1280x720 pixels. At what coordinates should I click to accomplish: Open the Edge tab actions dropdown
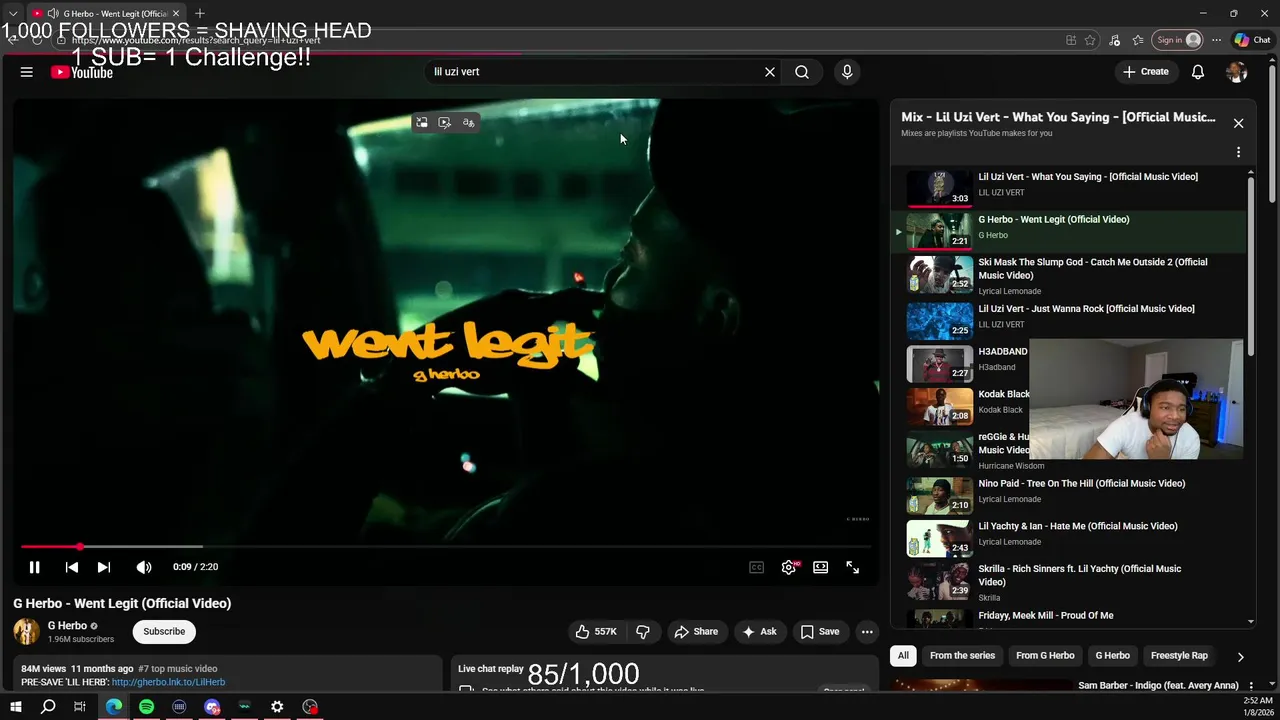[13, 13]
